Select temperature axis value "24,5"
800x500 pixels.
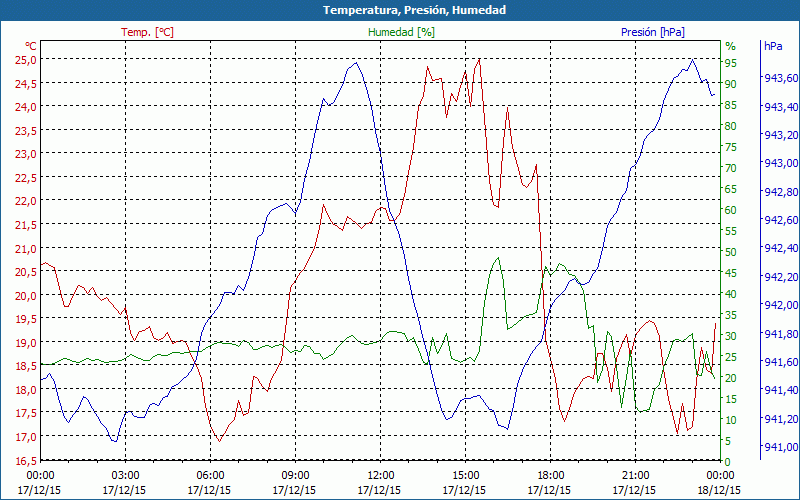(26, 83)
